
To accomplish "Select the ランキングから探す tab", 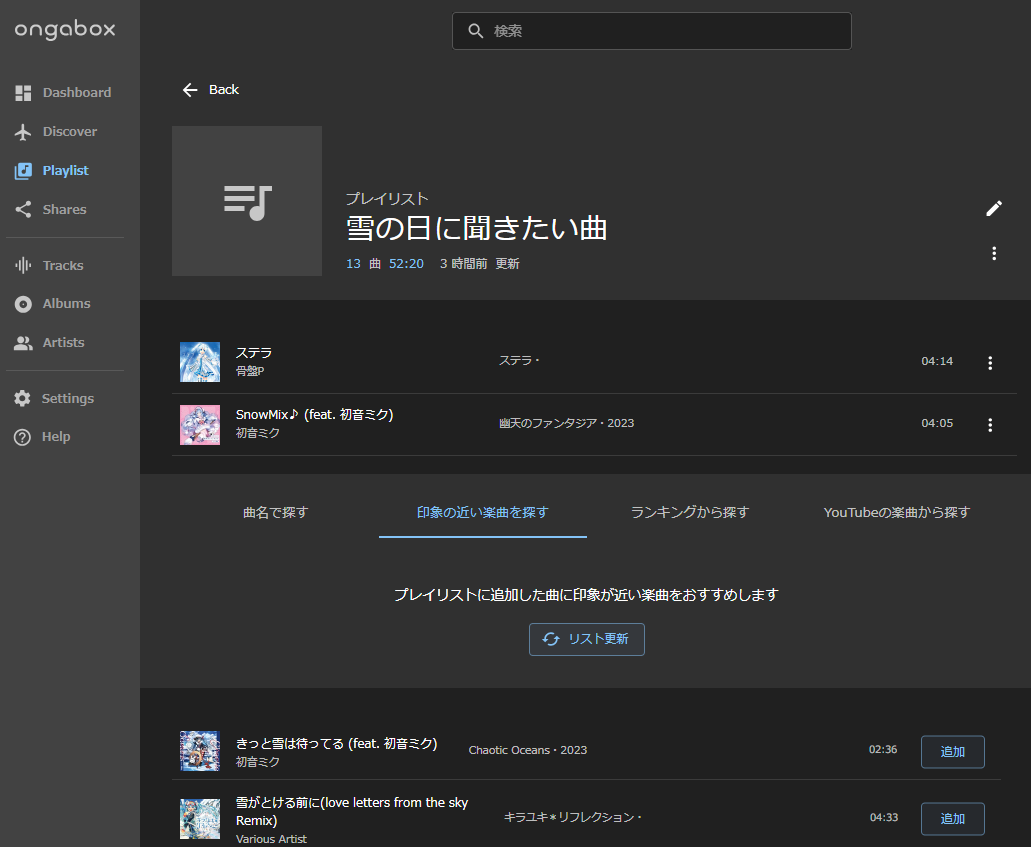I will [690, 511].
